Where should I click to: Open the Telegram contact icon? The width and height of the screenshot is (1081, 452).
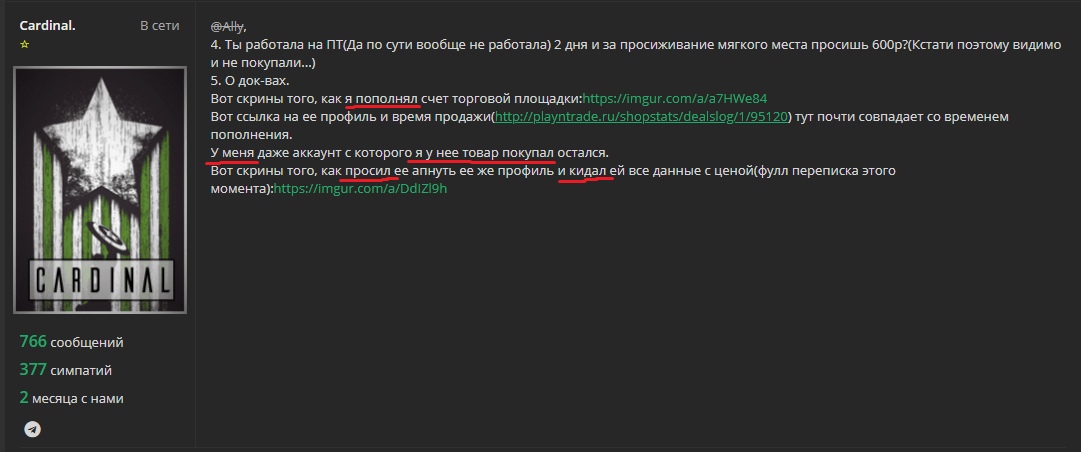32,429
